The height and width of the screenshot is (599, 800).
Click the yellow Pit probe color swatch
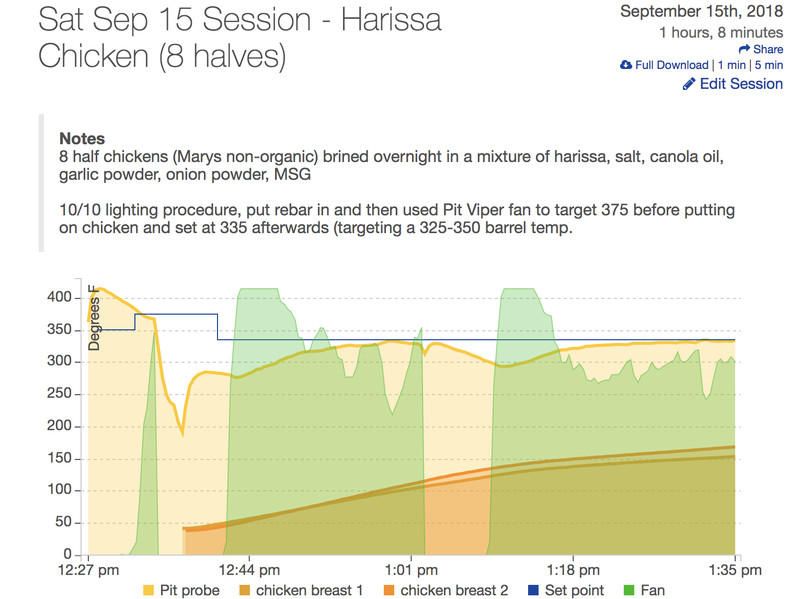coord(148,591)
